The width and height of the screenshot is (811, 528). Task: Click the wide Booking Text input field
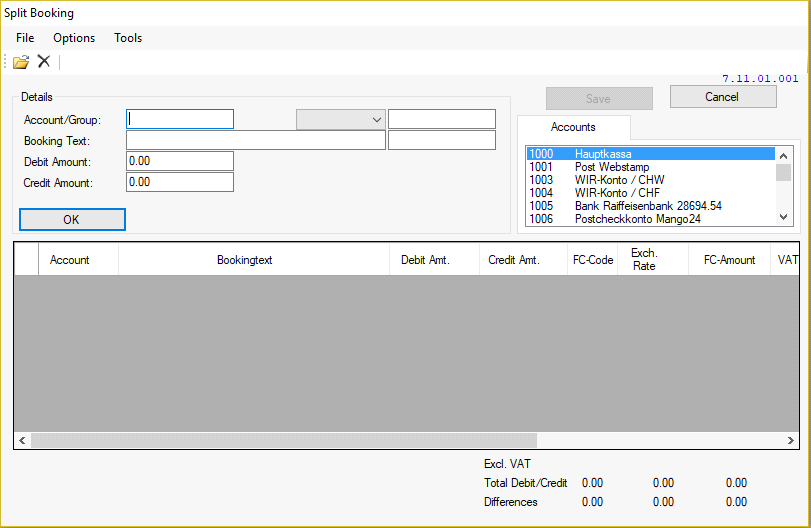pyautogui.click(x=256, y=140)
